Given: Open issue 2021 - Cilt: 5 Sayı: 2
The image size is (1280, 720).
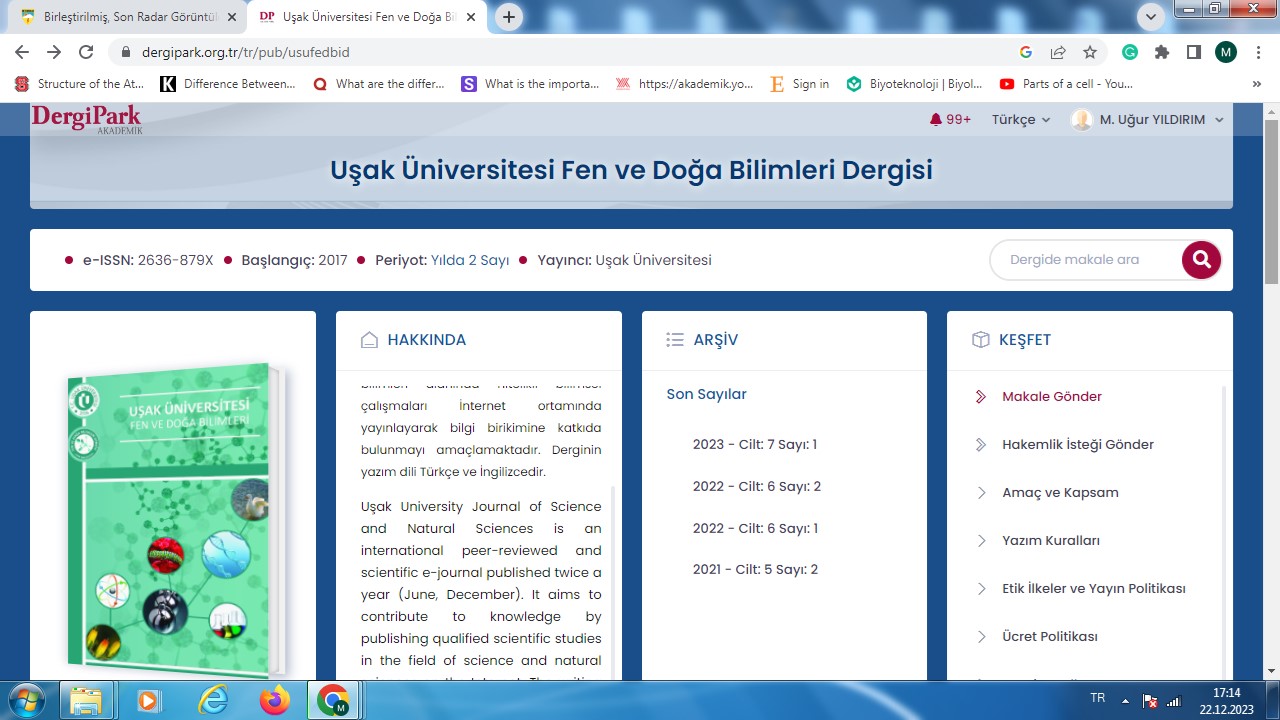Looking at the screenshot, I should click(756, 570).
